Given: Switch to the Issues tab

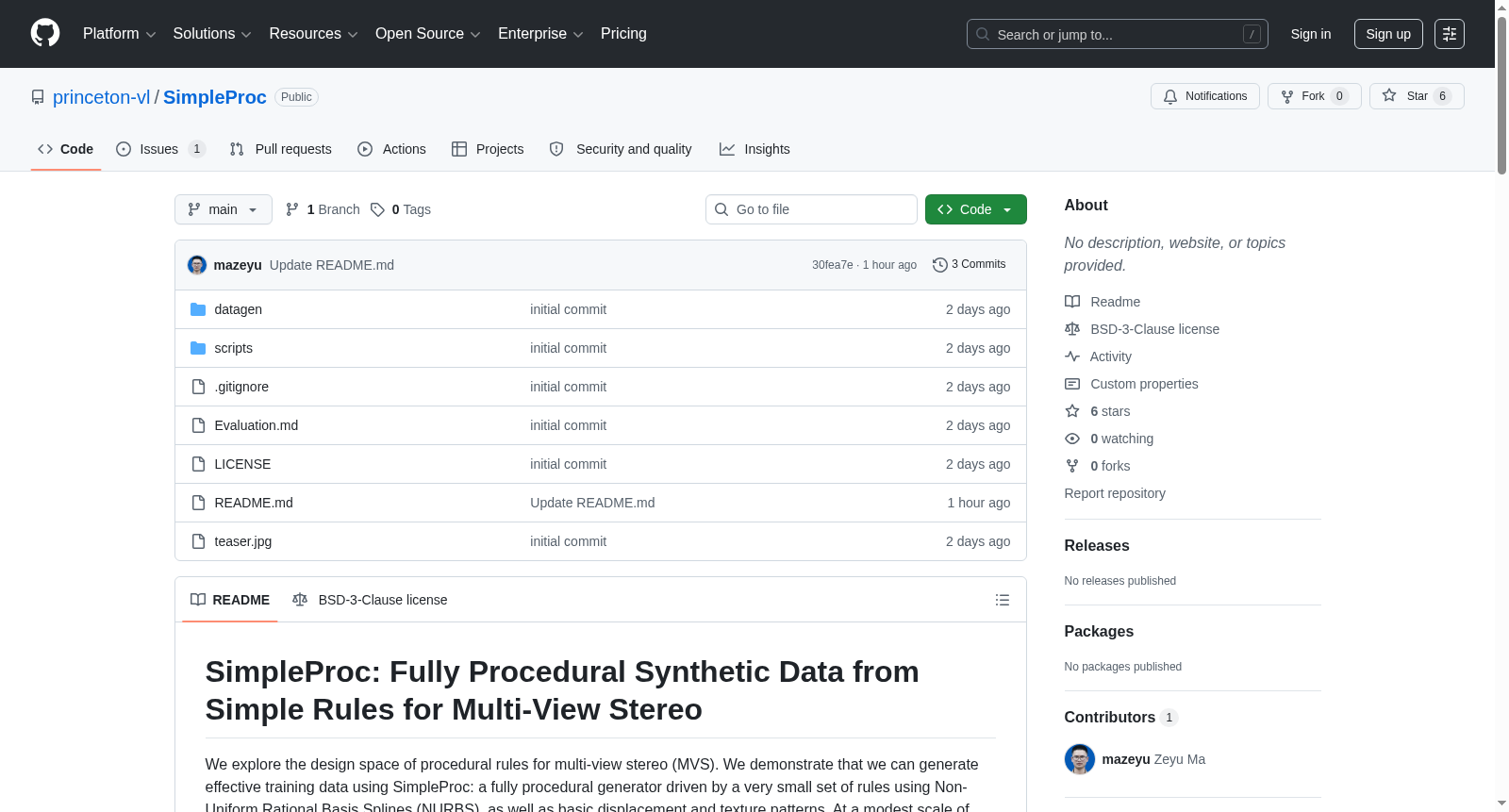Looking at the screenshot, I should click(160, 149).
